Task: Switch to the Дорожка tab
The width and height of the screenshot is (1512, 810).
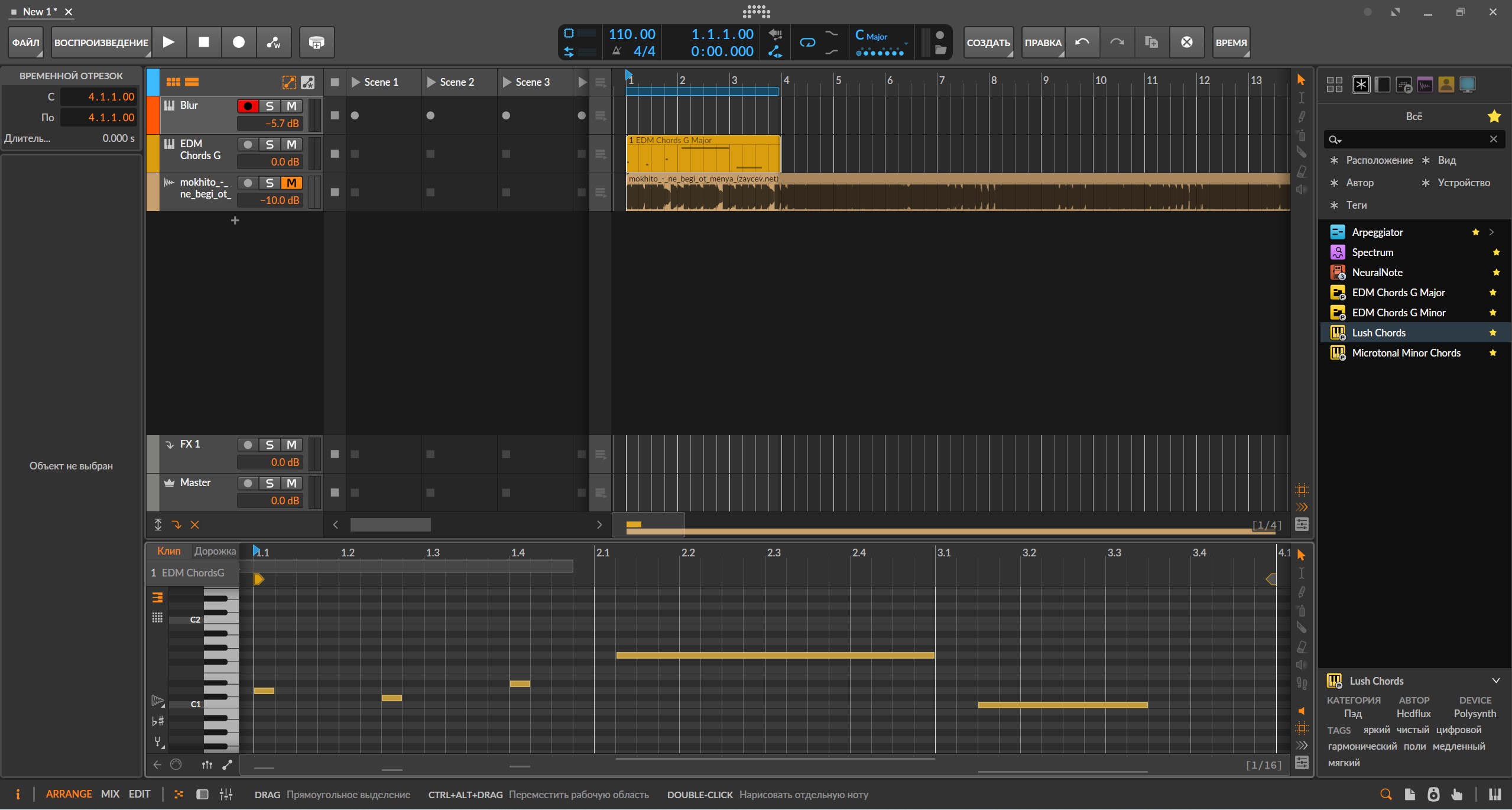Action: click(215, 551)
